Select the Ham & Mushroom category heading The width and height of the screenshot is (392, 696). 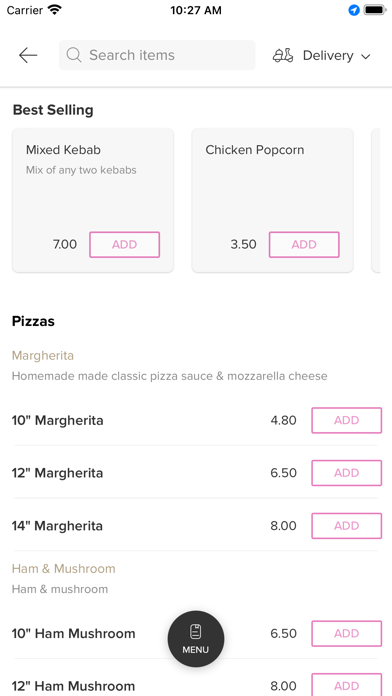pos(63,569)
